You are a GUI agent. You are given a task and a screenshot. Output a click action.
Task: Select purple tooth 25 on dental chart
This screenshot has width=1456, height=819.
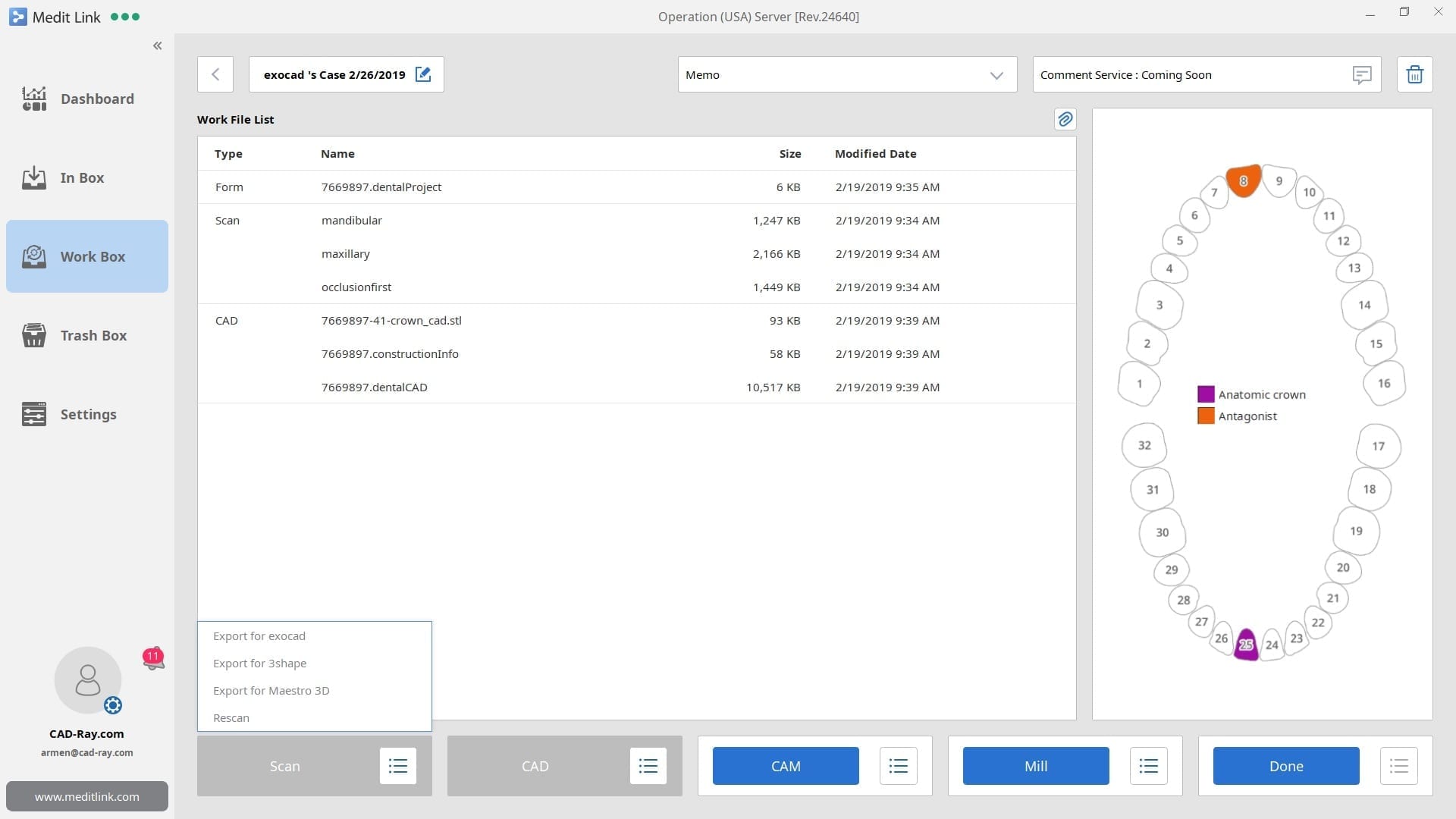click(1246, 645)
